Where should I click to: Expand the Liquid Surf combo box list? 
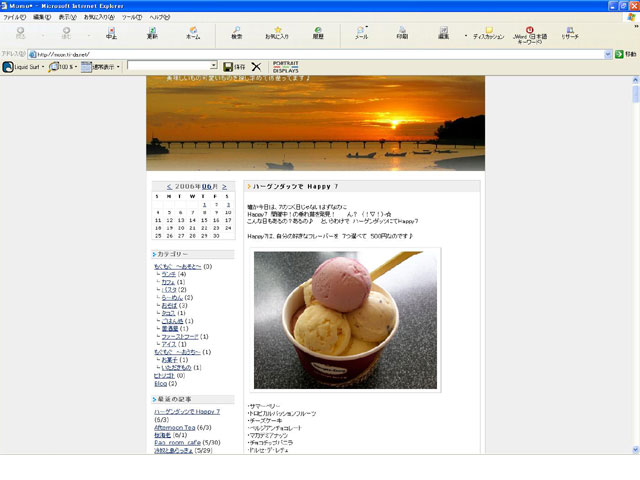click(x=213, y=66)
